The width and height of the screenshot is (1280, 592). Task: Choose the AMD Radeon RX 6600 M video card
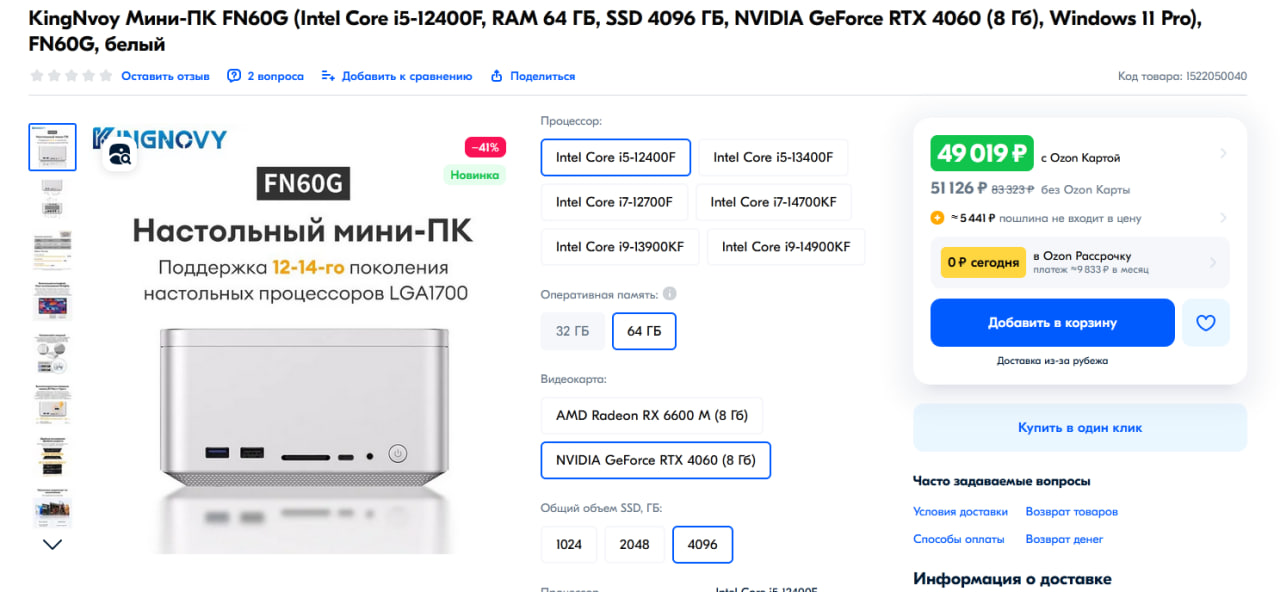[x=652, y=416]
